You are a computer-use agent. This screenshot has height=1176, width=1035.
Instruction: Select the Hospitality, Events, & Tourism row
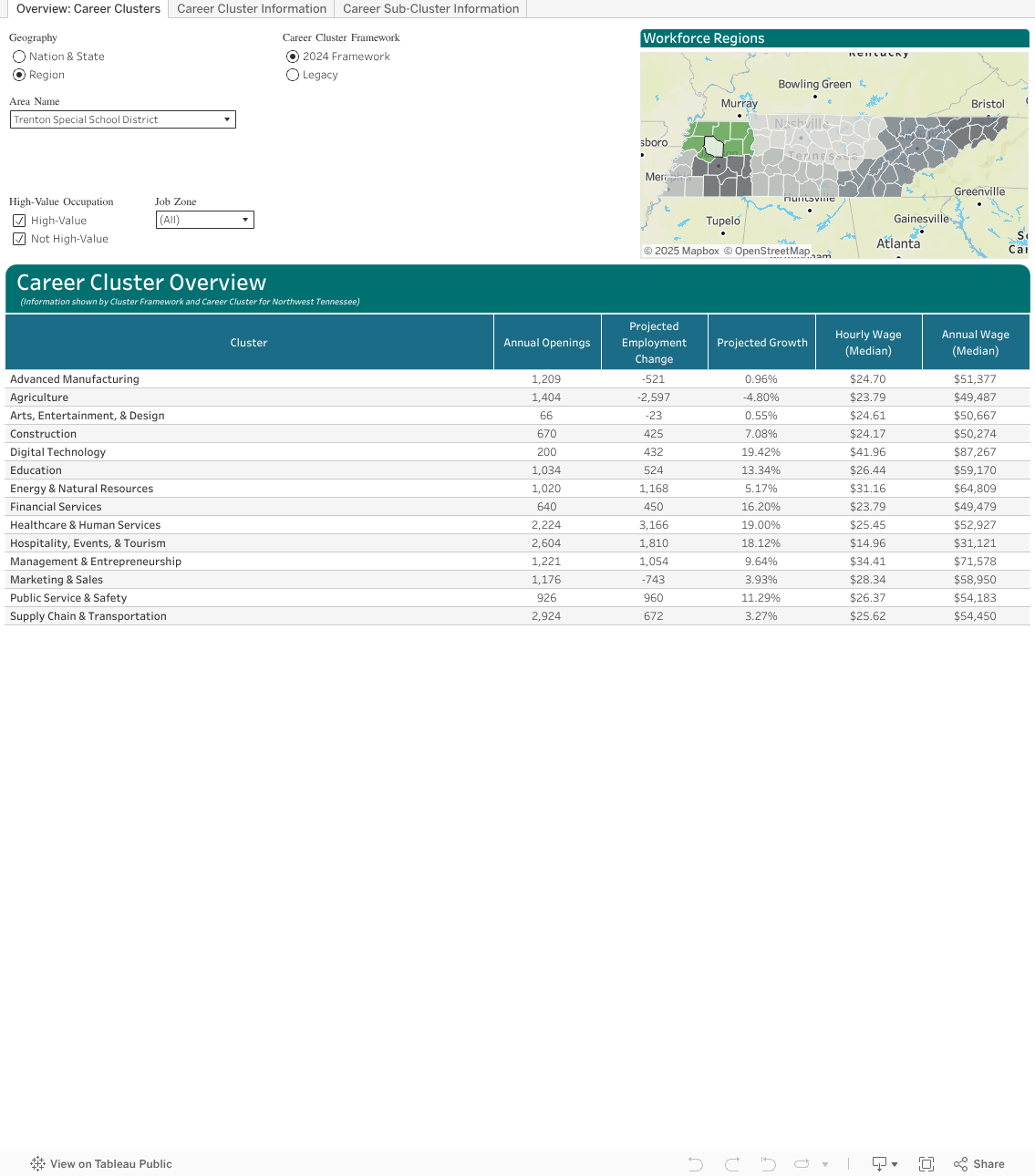click(517, 543)
